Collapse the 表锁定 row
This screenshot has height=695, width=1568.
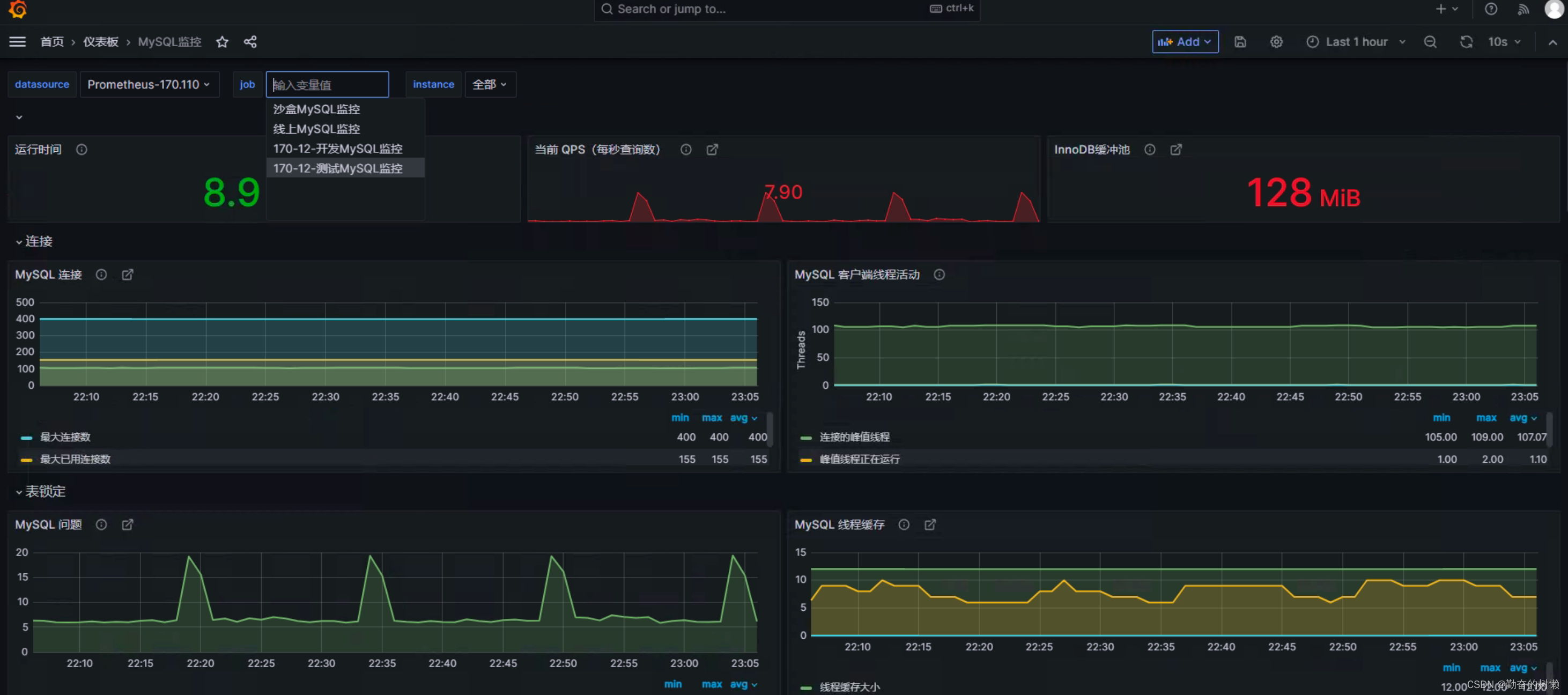[x=40, y=491]
